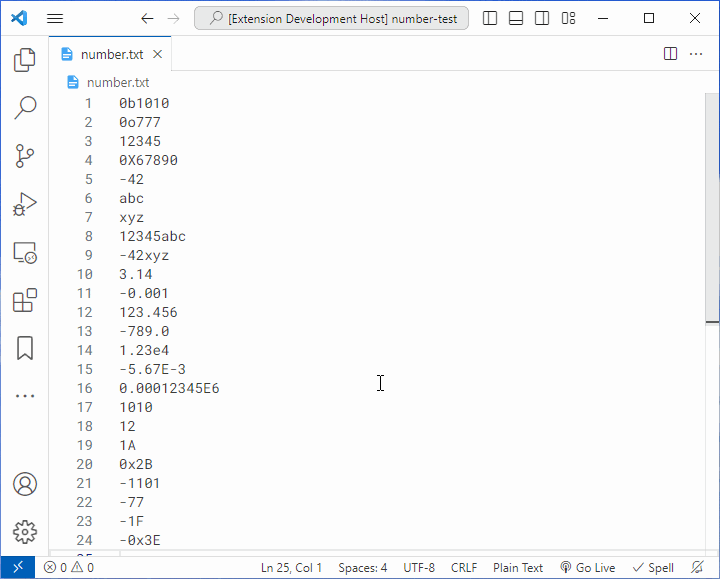Click the text 3.14 on line 10
Viewport: 720px width, 579px height.
point(136,274)
